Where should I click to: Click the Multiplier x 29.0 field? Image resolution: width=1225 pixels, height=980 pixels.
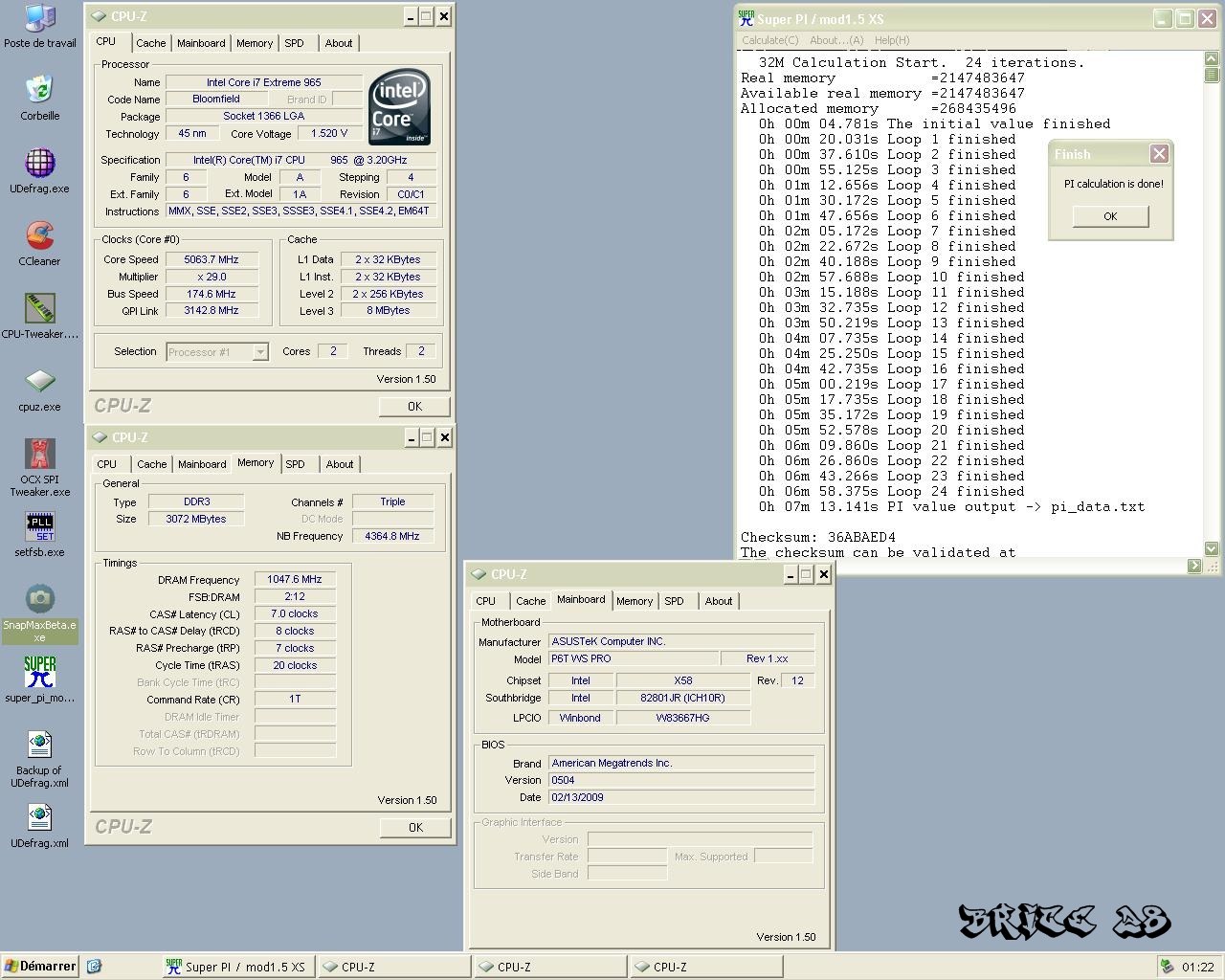coord(211,277)
